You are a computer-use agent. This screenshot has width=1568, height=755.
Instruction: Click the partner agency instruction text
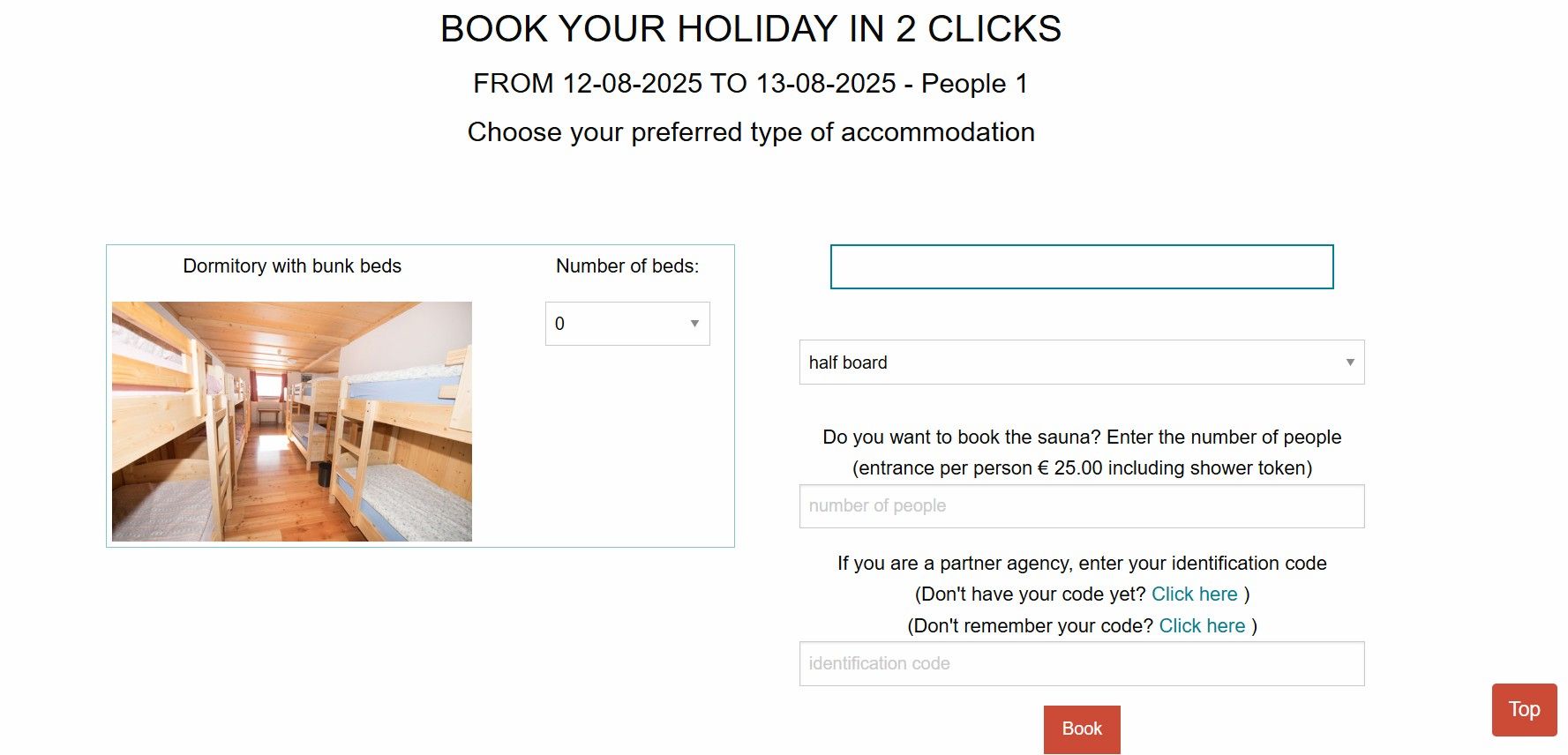[x=1081, y=564]
